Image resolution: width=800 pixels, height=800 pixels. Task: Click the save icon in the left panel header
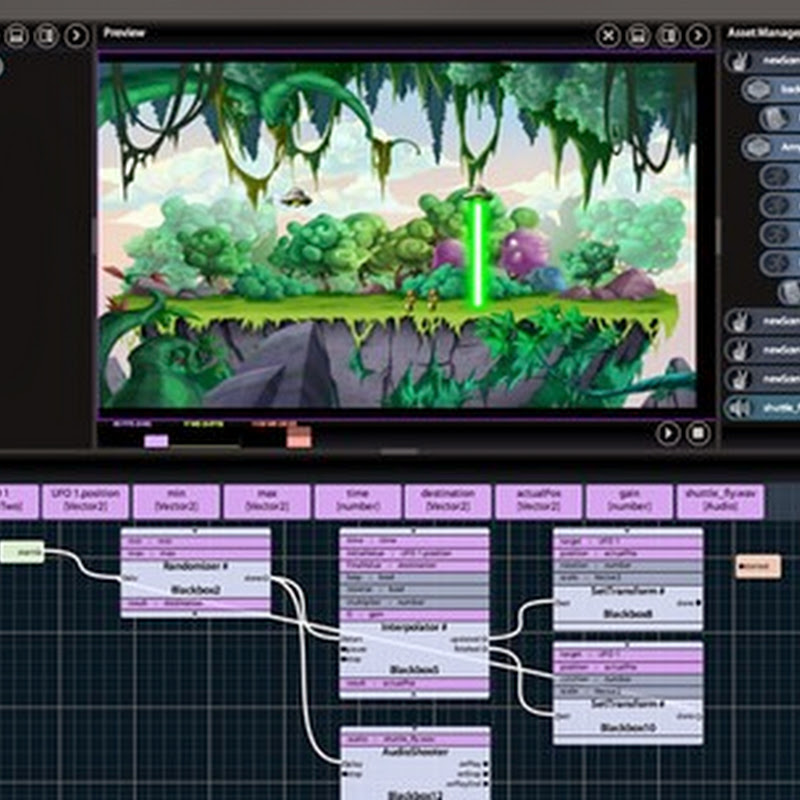(17, 36)
